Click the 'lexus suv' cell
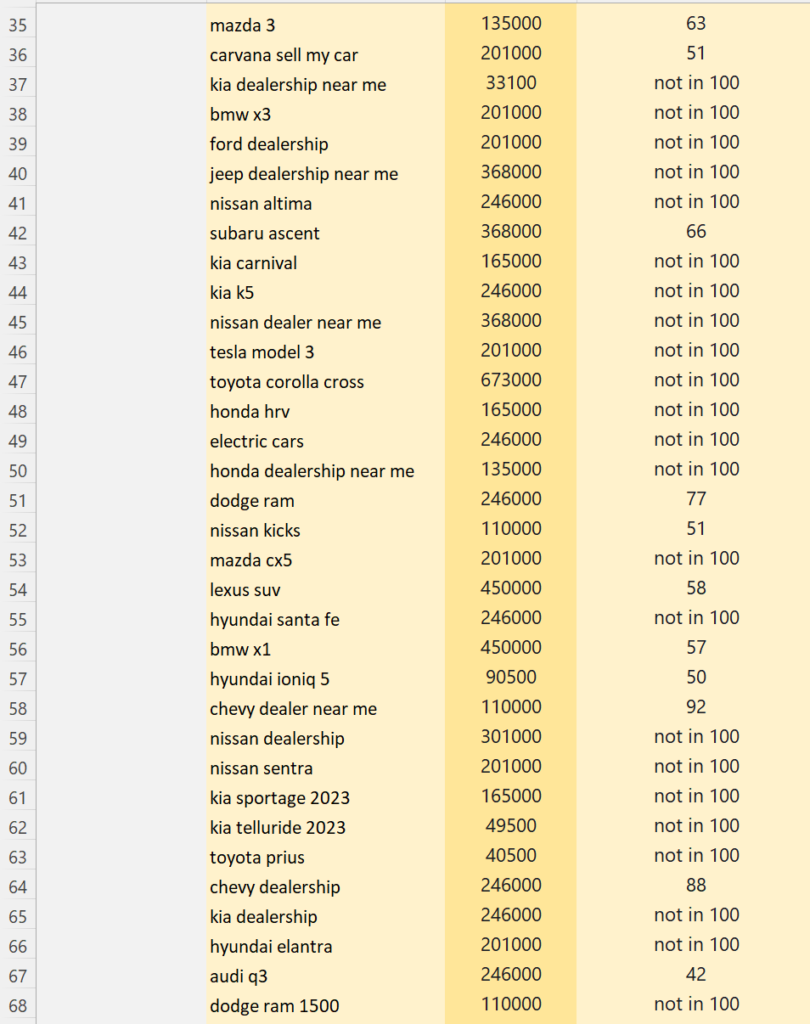 click(x=325, y=590)
